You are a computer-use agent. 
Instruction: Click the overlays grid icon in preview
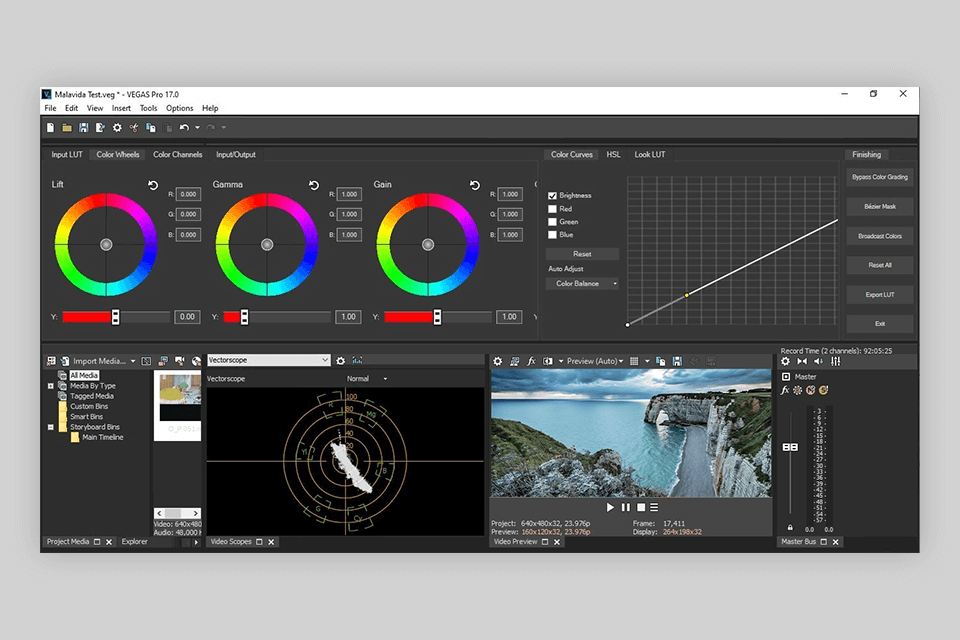(x=634, y=361)
